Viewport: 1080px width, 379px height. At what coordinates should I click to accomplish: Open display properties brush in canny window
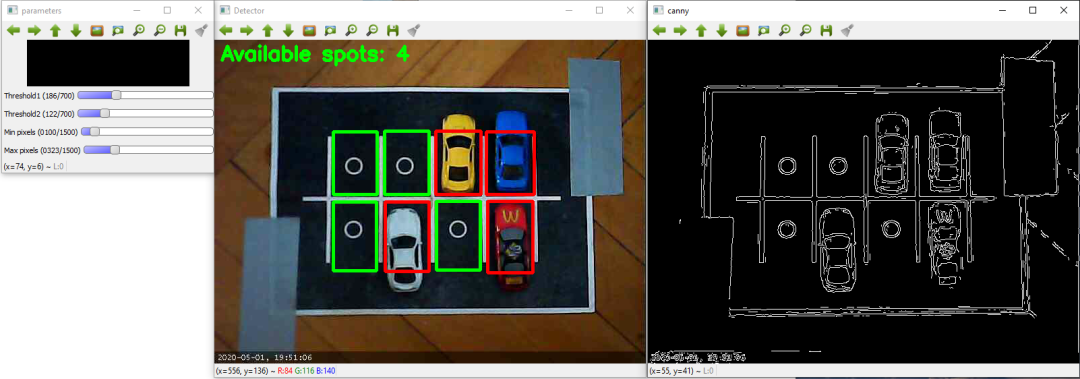(x=847, y=30)
